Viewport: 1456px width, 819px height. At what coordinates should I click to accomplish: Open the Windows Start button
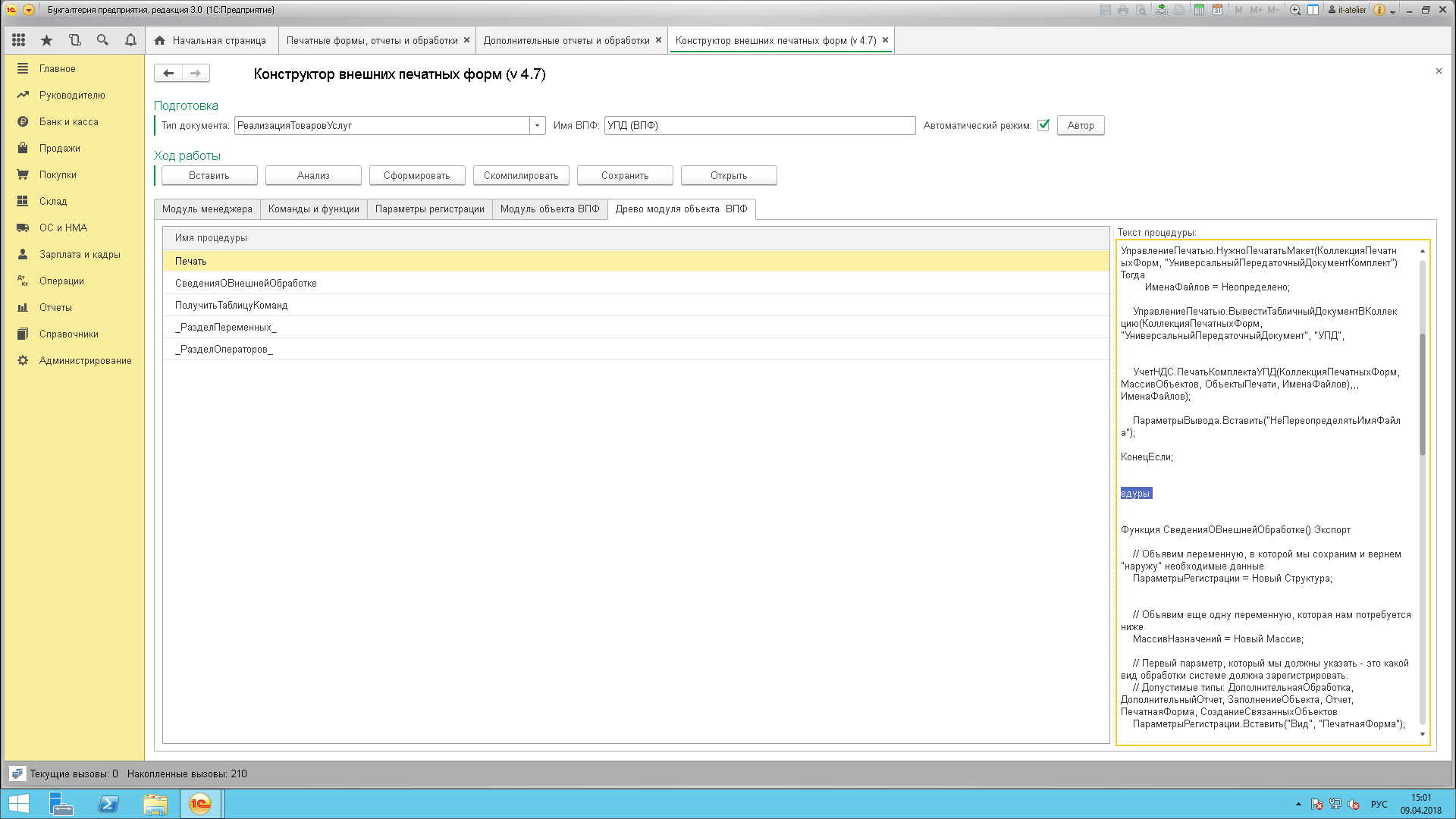(x=18, y=804)
